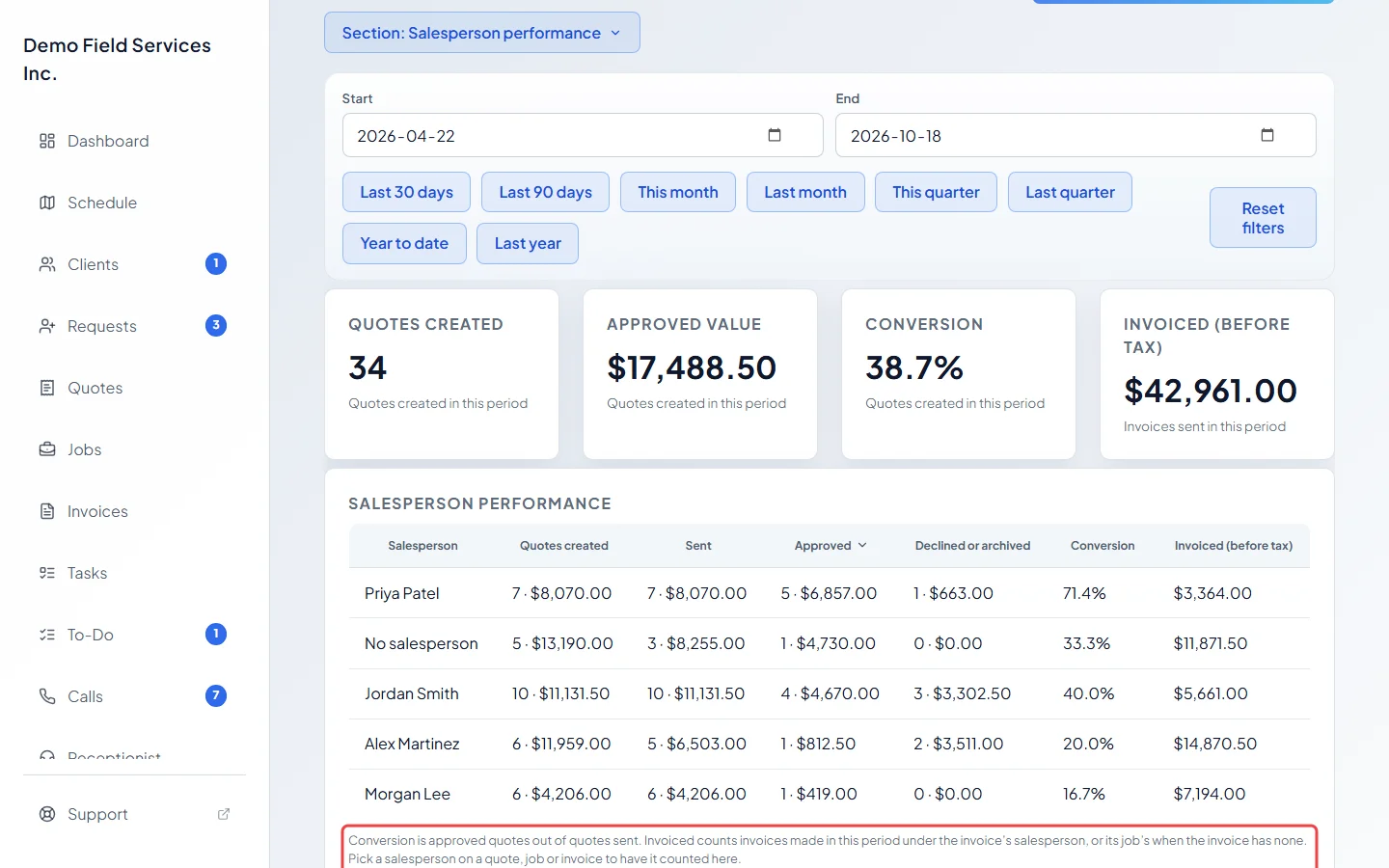The width and height of the screenshot is (1389, 868).
Task: Open the Section: Salesperson performance dropdown
Action: 482,33
